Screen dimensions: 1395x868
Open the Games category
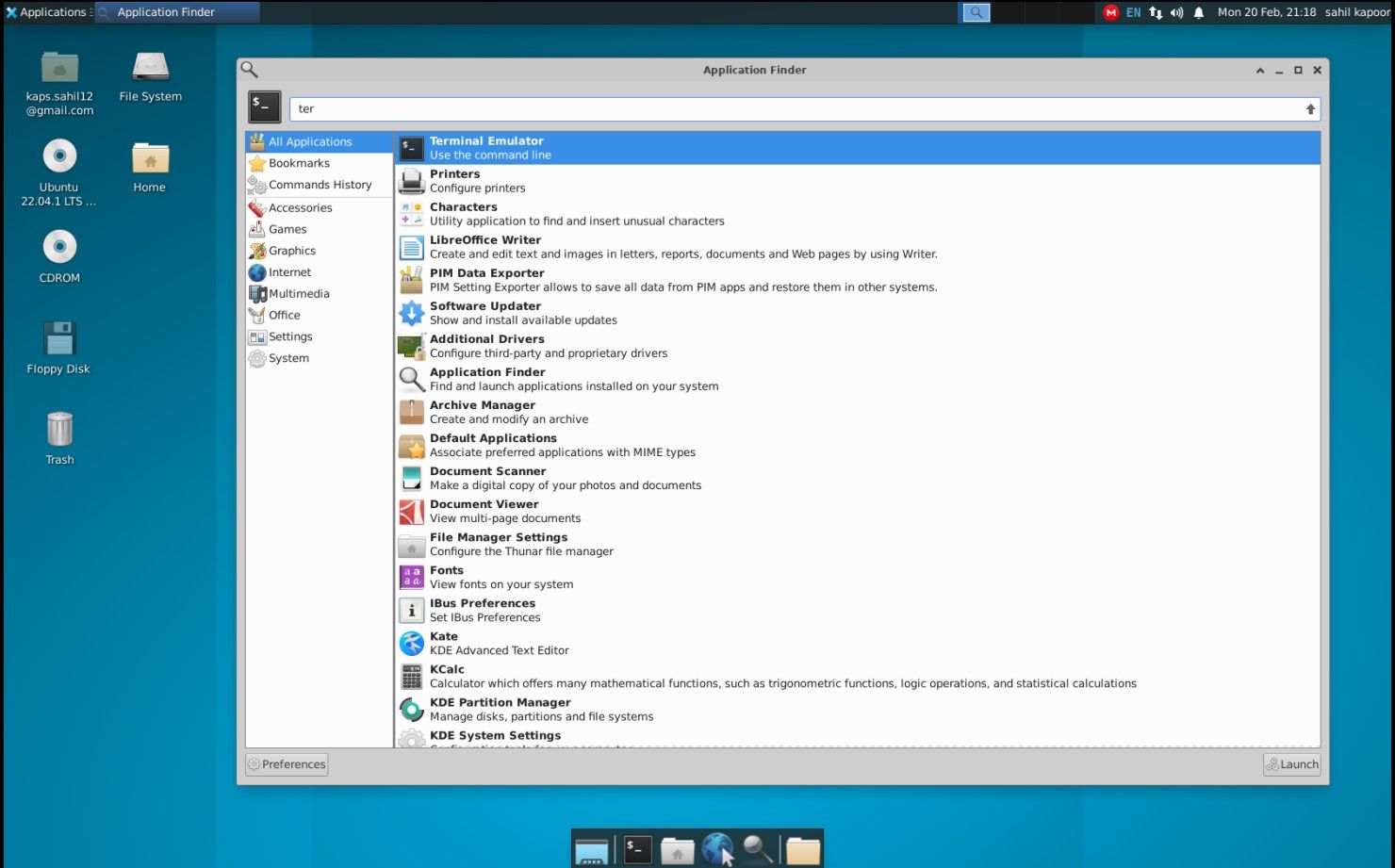pyautogui.click(x=287, y=229)
